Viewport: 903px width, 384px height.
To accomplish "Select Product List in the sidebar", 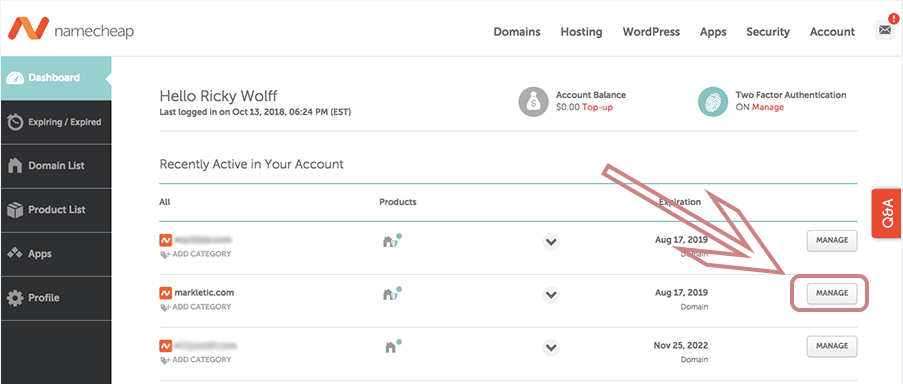I will tap(56, 210).
